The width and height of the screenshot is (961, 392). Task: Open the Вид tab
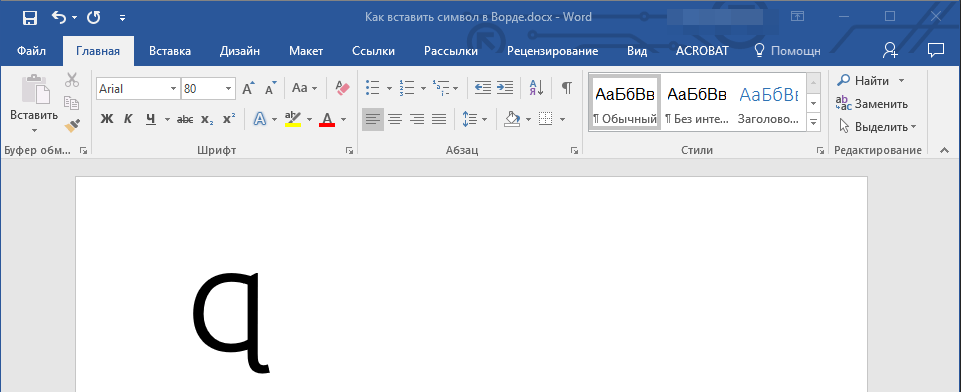pos(637,51)
